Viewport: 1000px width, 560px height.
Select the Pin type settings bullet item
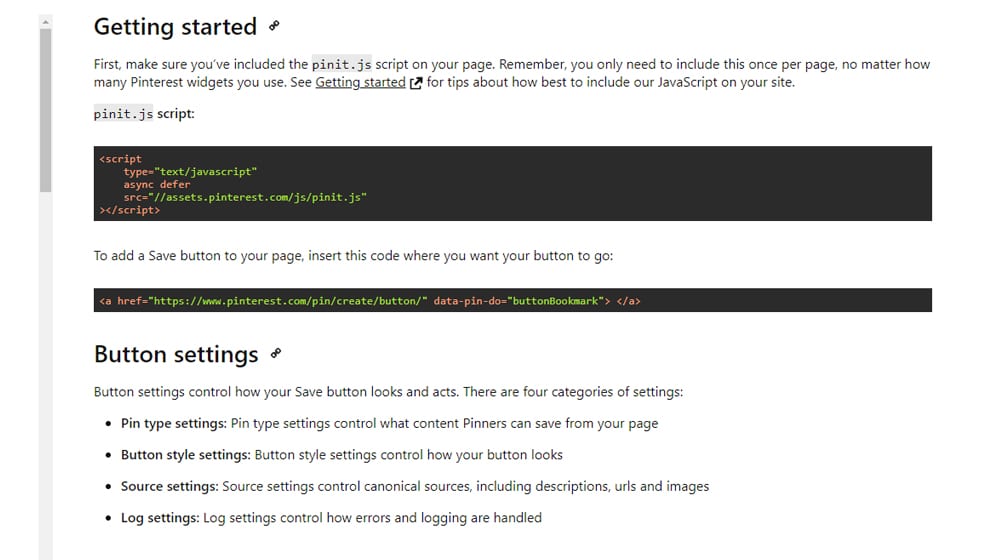[389, 423]
